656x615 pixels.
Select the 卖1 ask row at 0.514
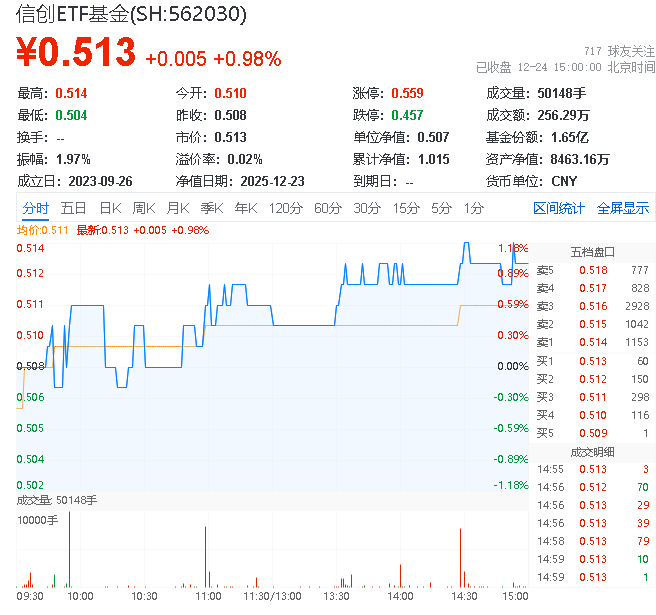coord(592,343)
